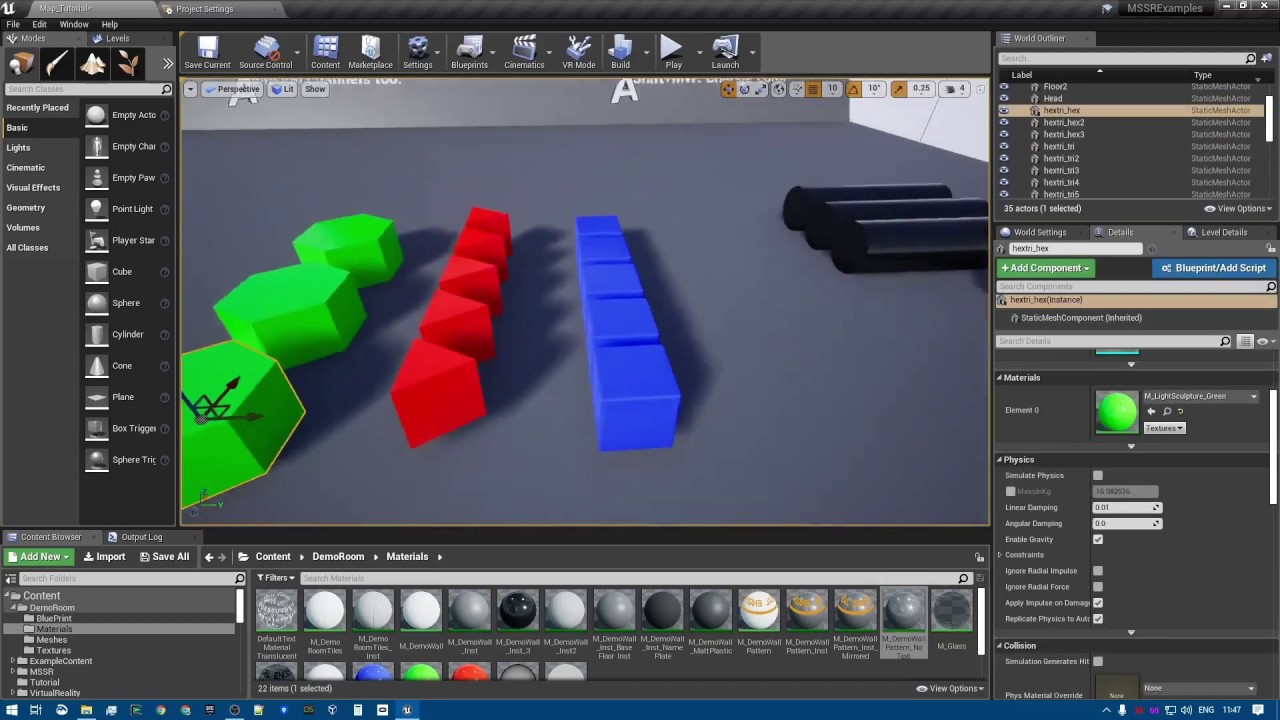Image resolution: width=1280 pixels, height=720 pixels.
Task: Select the rotate gizmo tool in viewport
Action: [x=744, y=89]
